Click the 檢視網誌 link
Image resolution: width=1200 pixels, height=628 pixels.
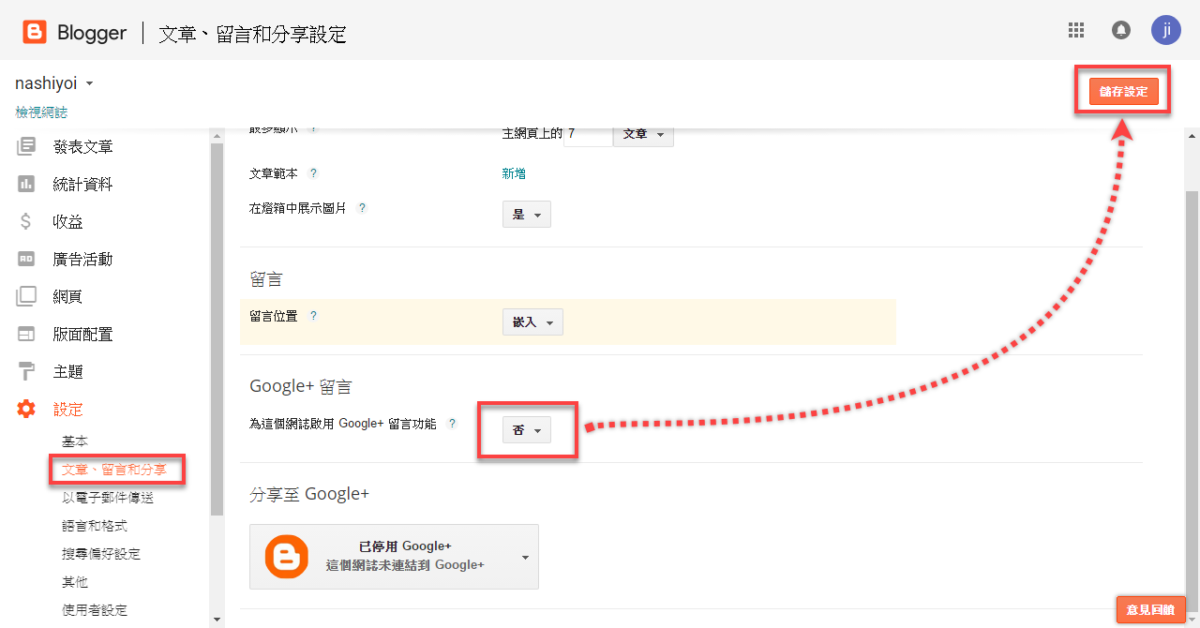click(41, 113)
